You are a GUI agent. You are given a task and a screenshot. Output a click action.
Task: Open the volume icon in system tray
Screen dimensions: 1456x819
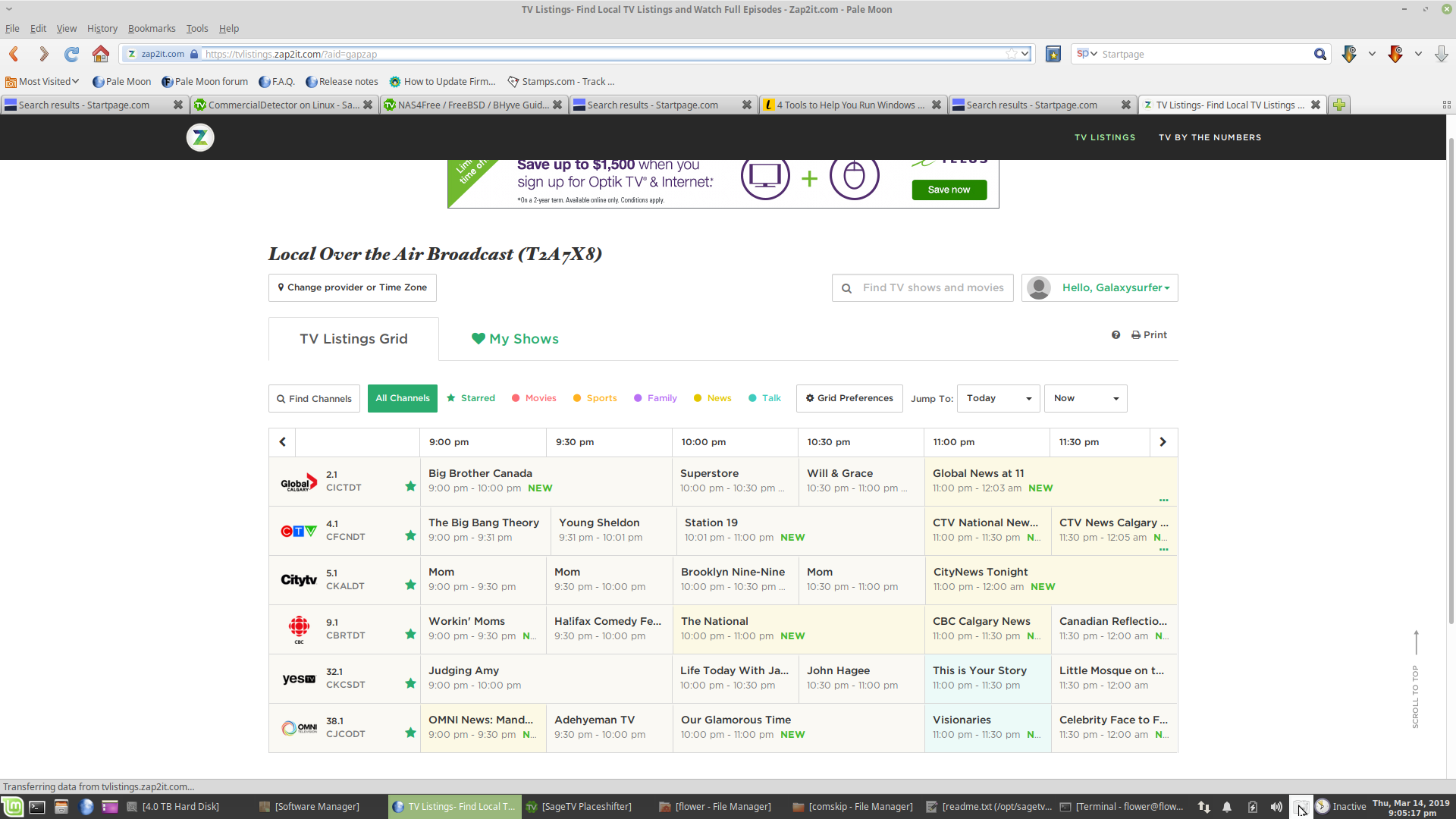(1276, 807)
